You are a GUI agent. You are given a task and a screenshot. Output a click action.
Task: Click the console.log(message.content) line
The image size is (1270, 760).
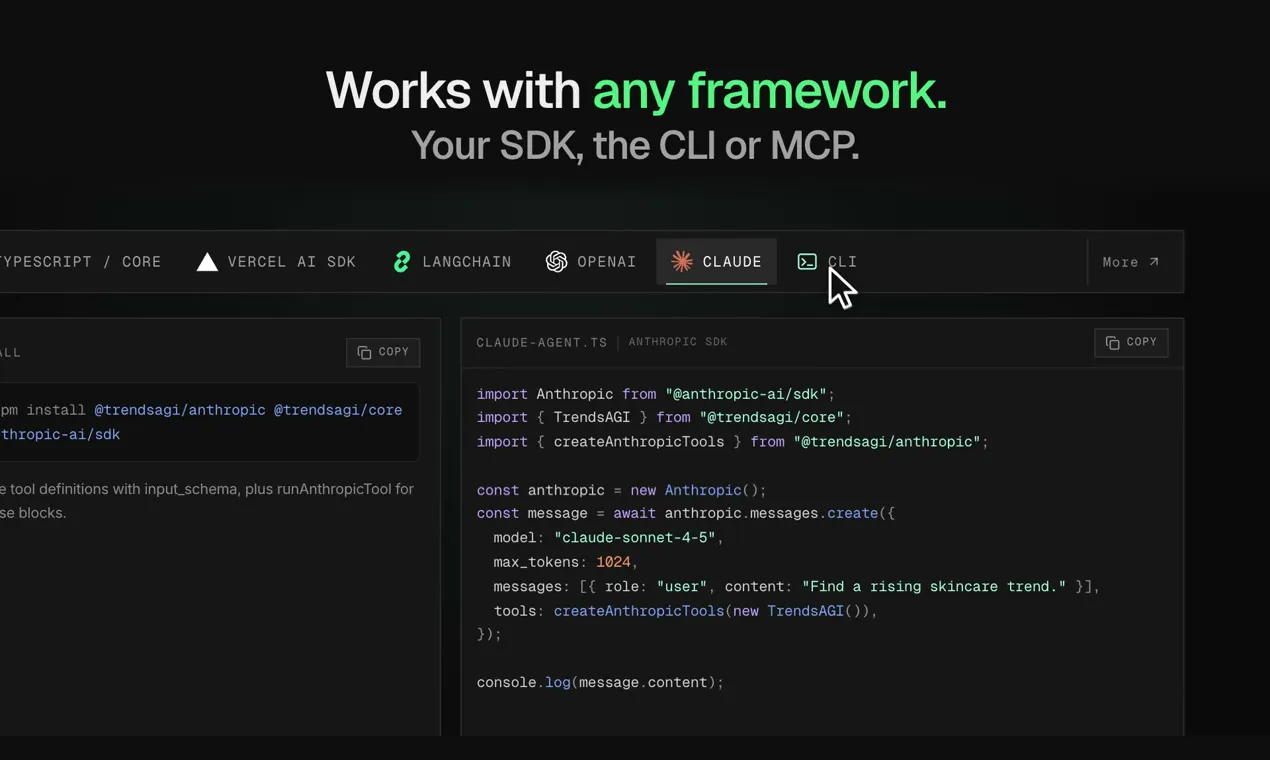(600, 682)
